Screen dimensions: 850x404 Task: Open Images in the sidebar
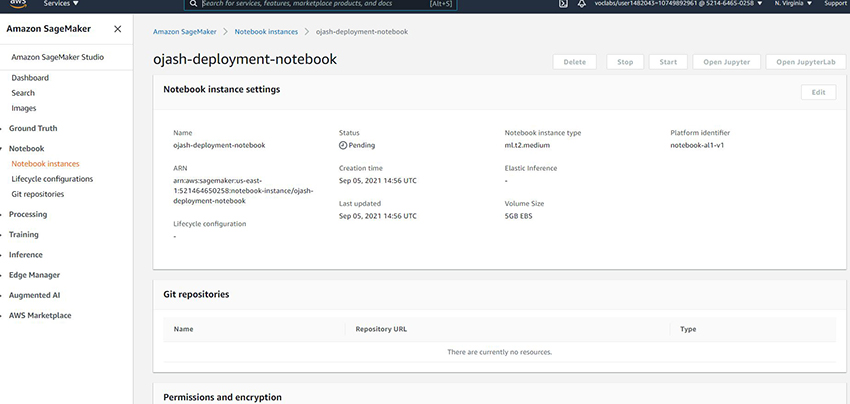[x=24, y=108]
